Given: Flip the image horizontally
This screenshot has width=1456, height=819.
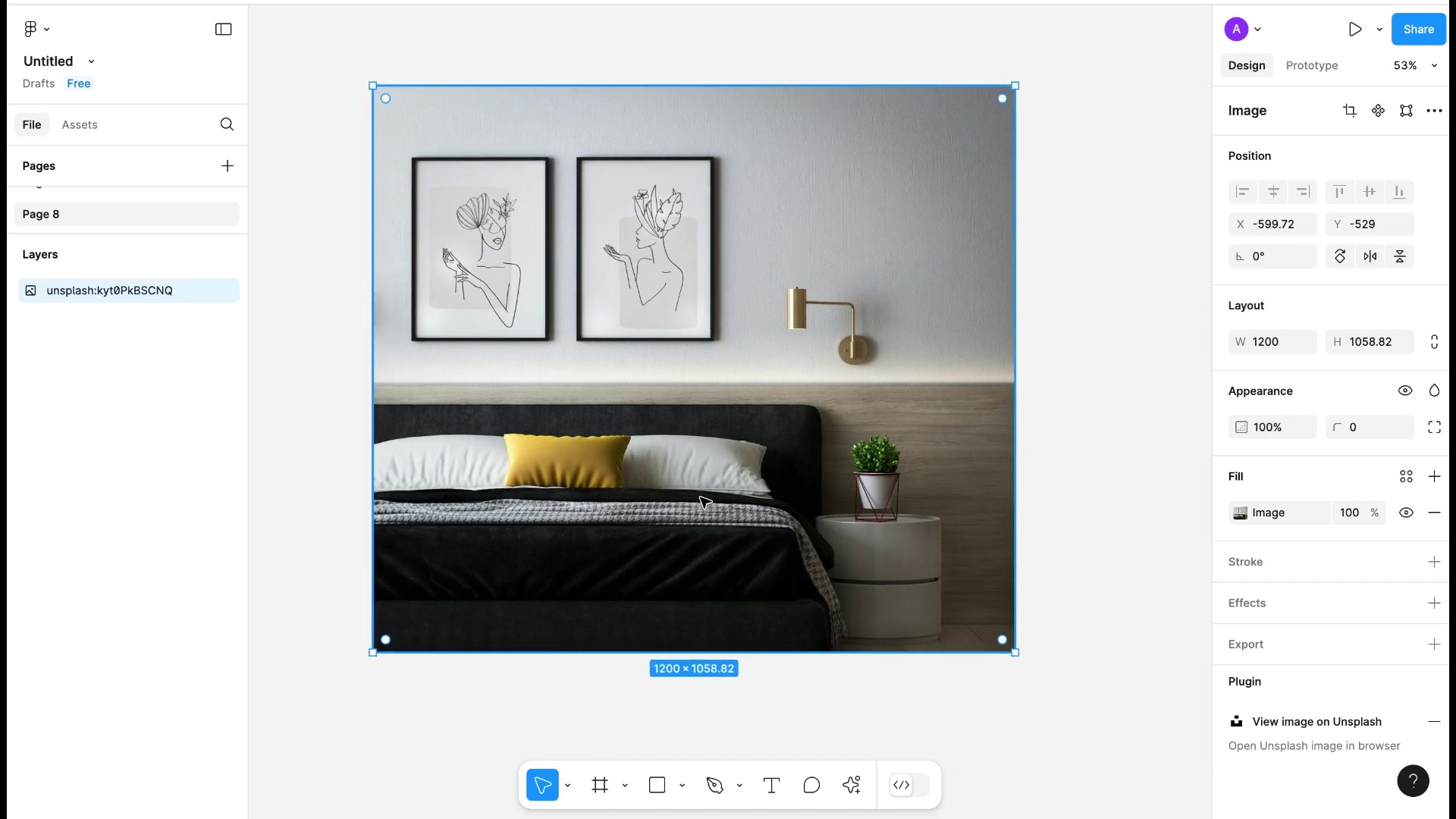Looking at the screenshot, I should point(1370,256).
